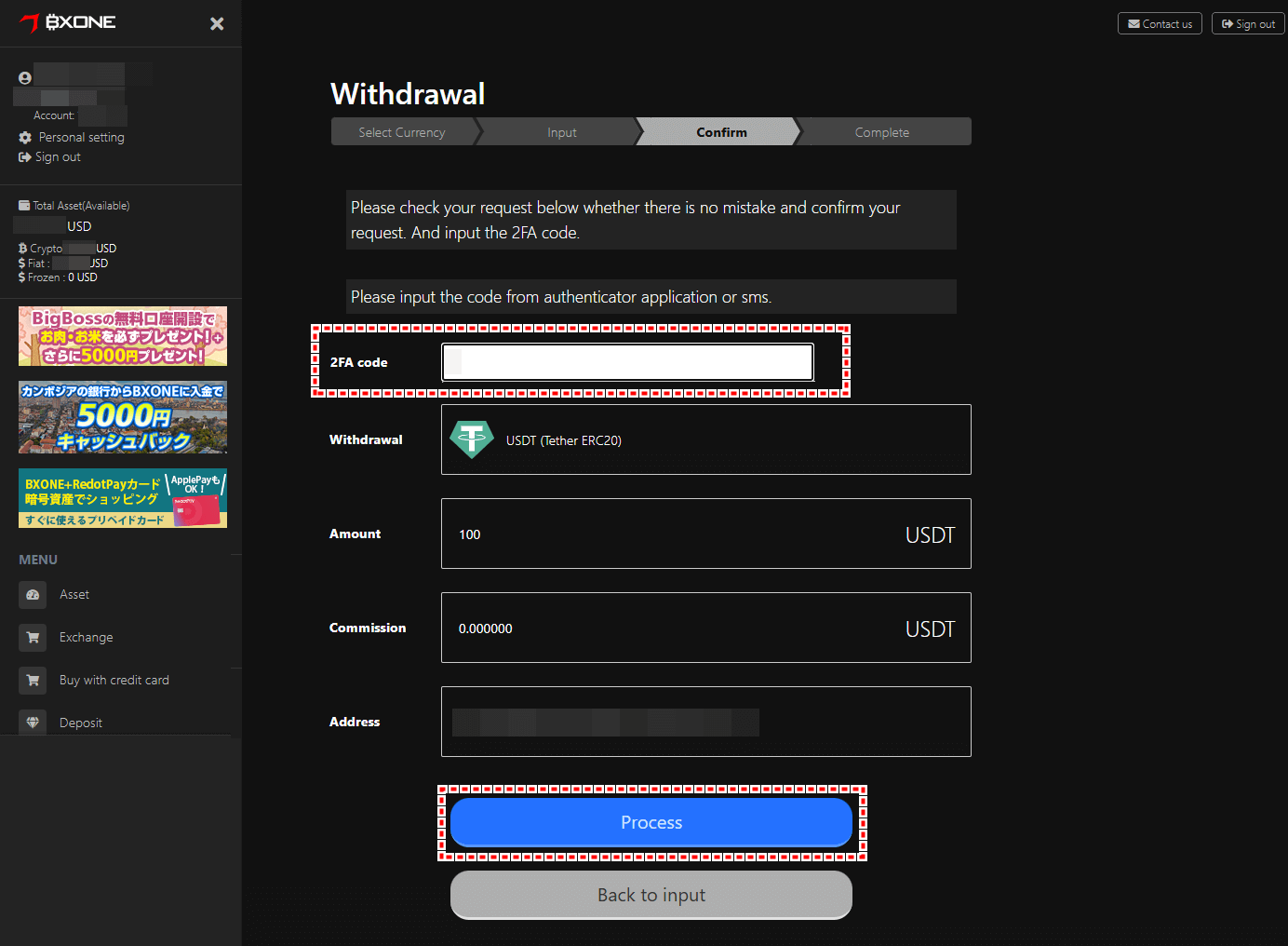This screenshot has height=946, width=1288.
Task: Click the Asset menu icon
Action: pos(33,595)
